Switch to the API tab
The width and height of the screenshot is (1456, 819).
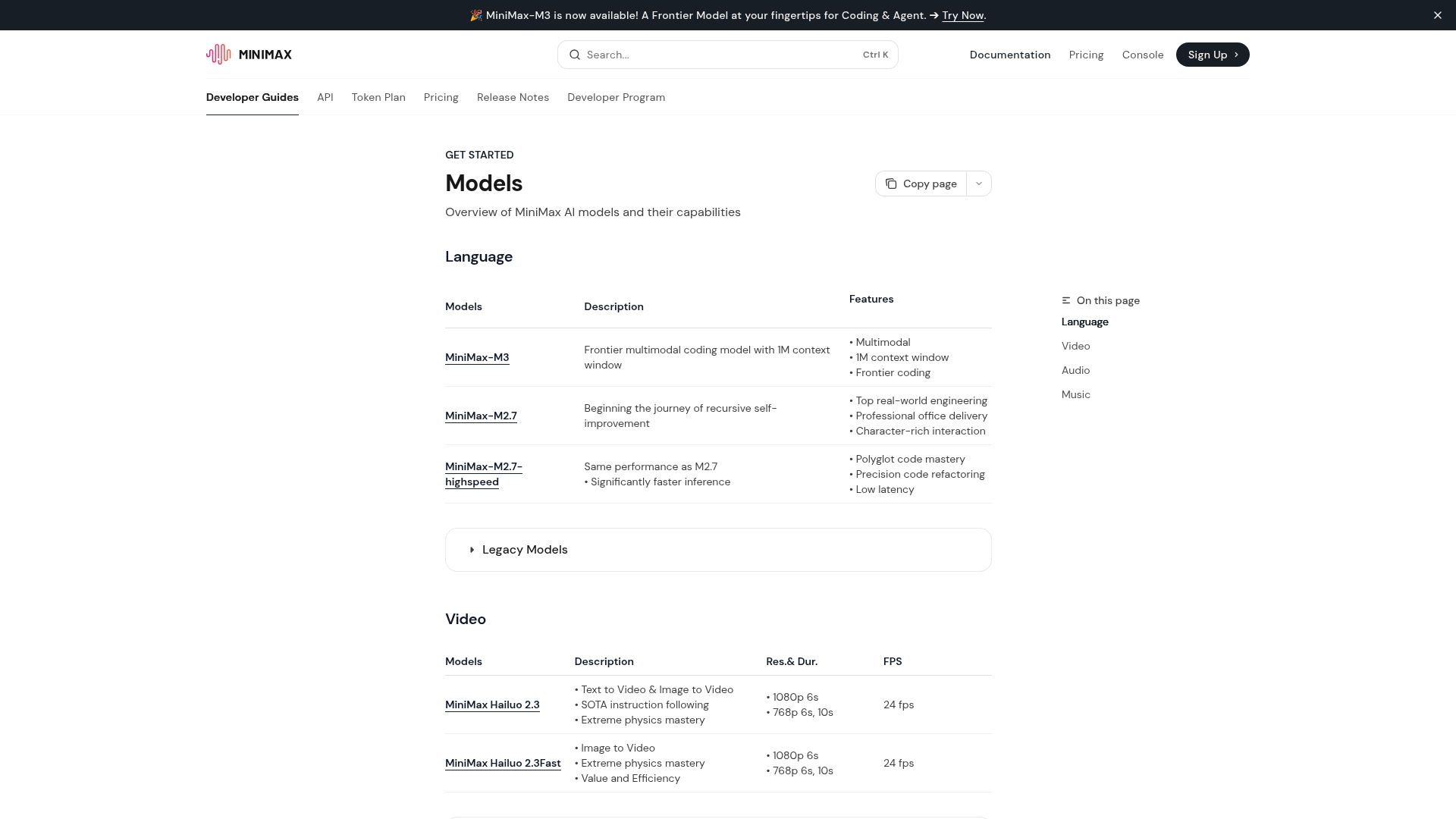(x=325, y=97)
